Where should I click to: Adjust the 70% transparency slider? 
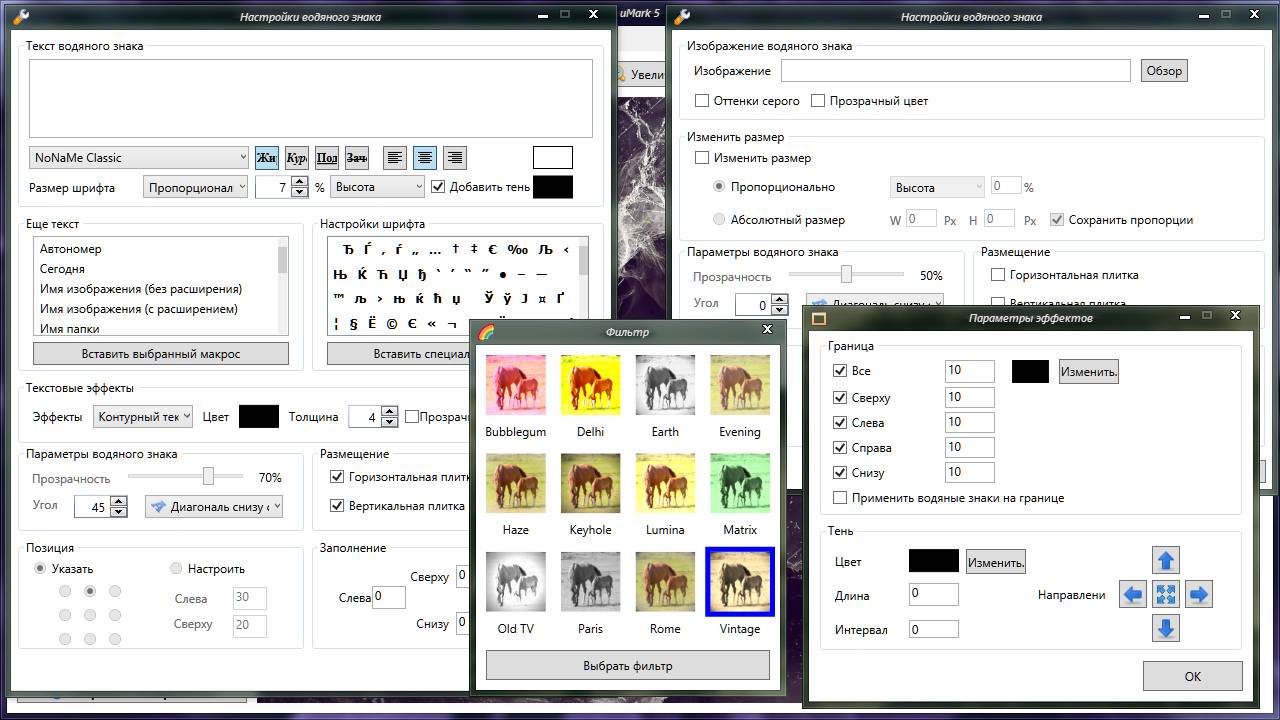208,477
